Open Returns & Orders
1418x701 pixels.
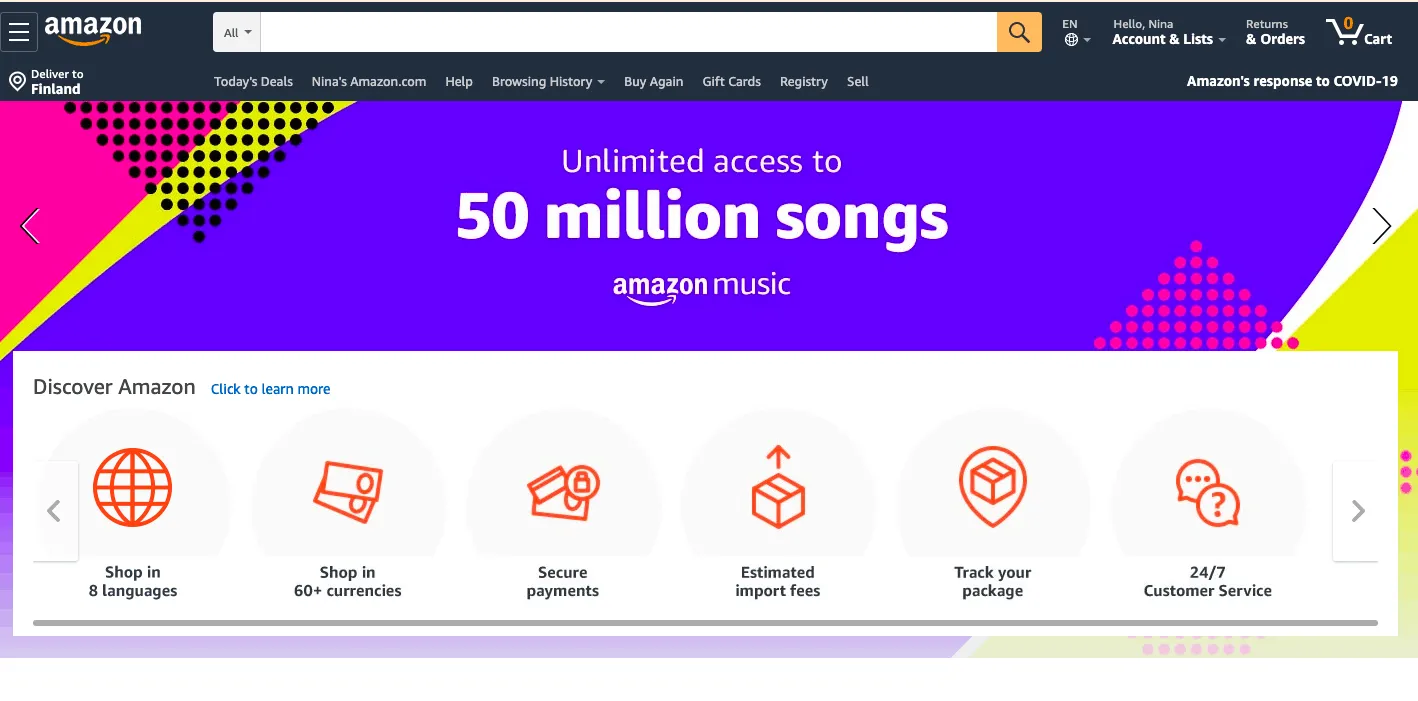[1275, 32]
